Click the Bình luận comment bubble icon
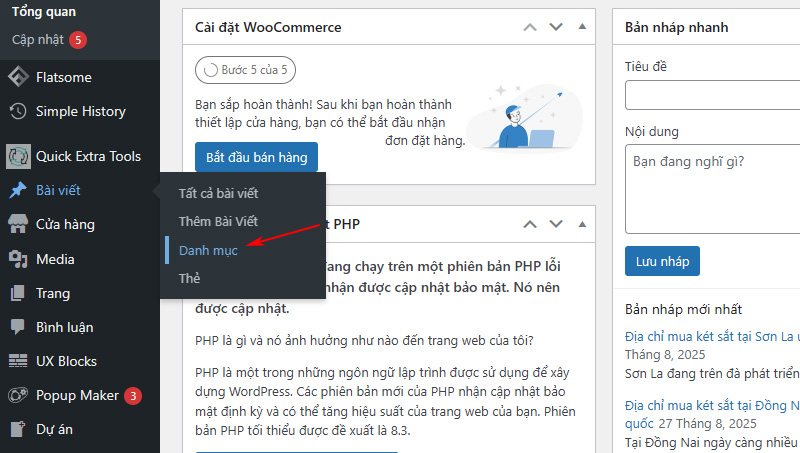800x453 pixels. [18, 327]
